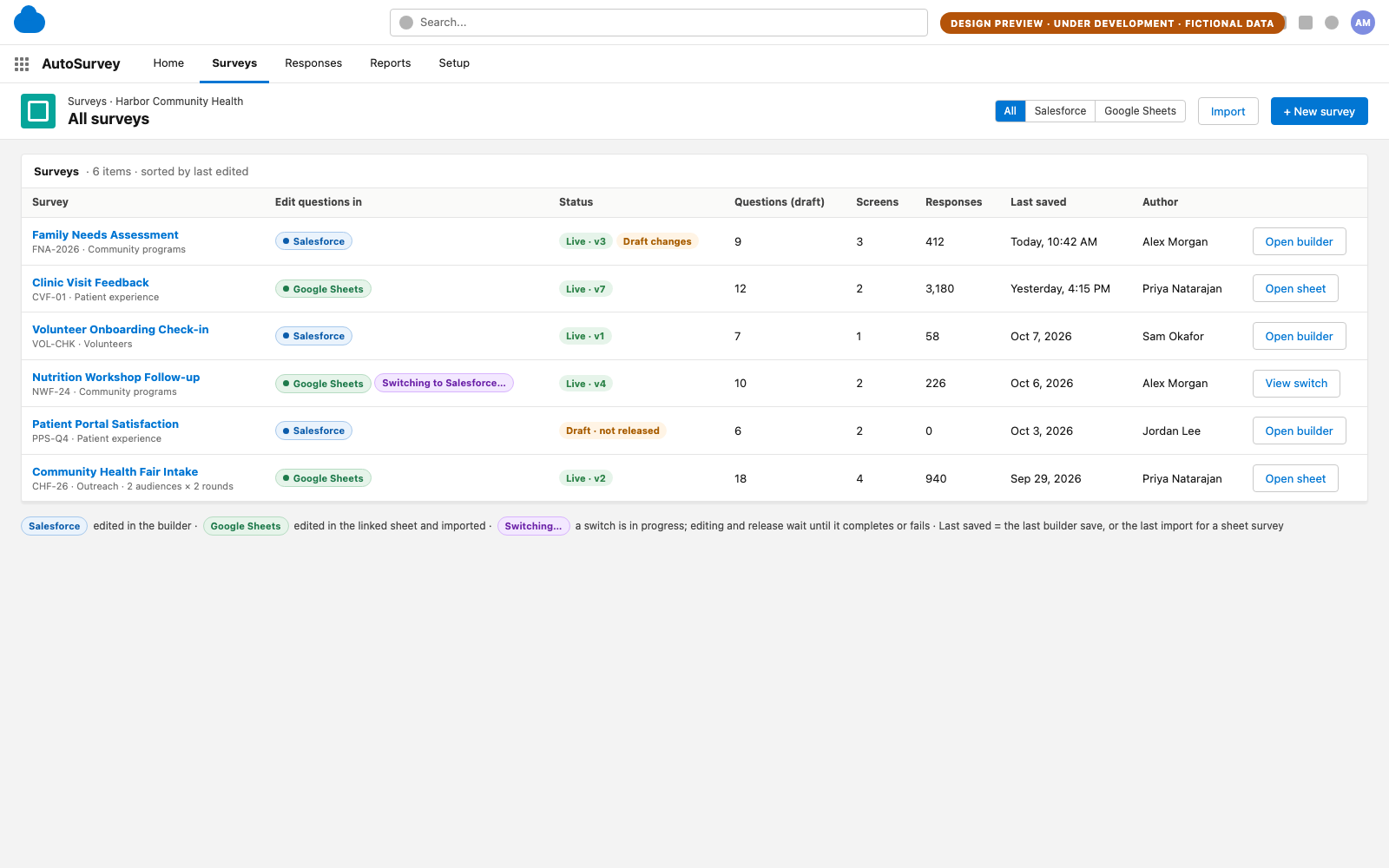The image size is (1389, 868).
Task: Select the All filter segment
Action: (x=1010, y=111)
